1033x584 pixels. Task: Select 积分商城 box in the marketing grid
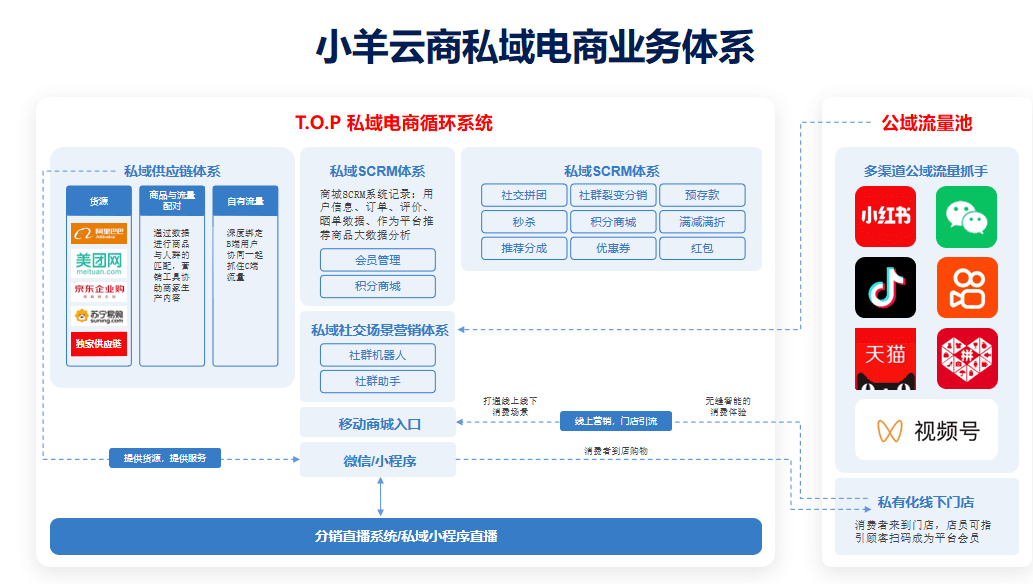tap(613, 221)
